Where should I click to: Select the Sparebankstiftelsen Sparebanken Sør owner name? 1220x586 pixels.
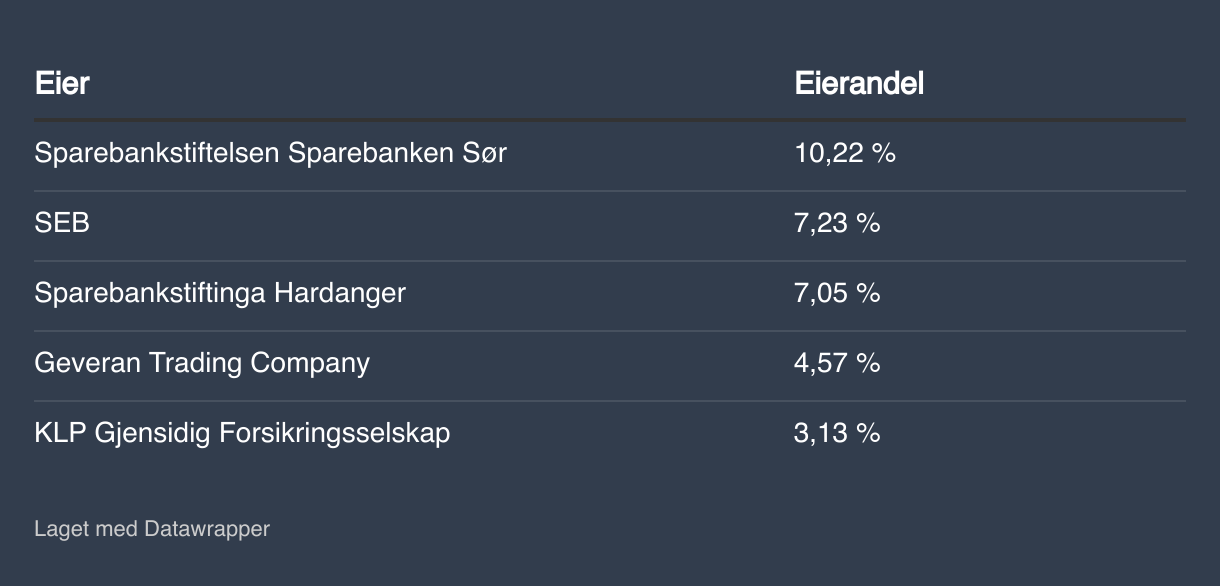click(270, 153)
